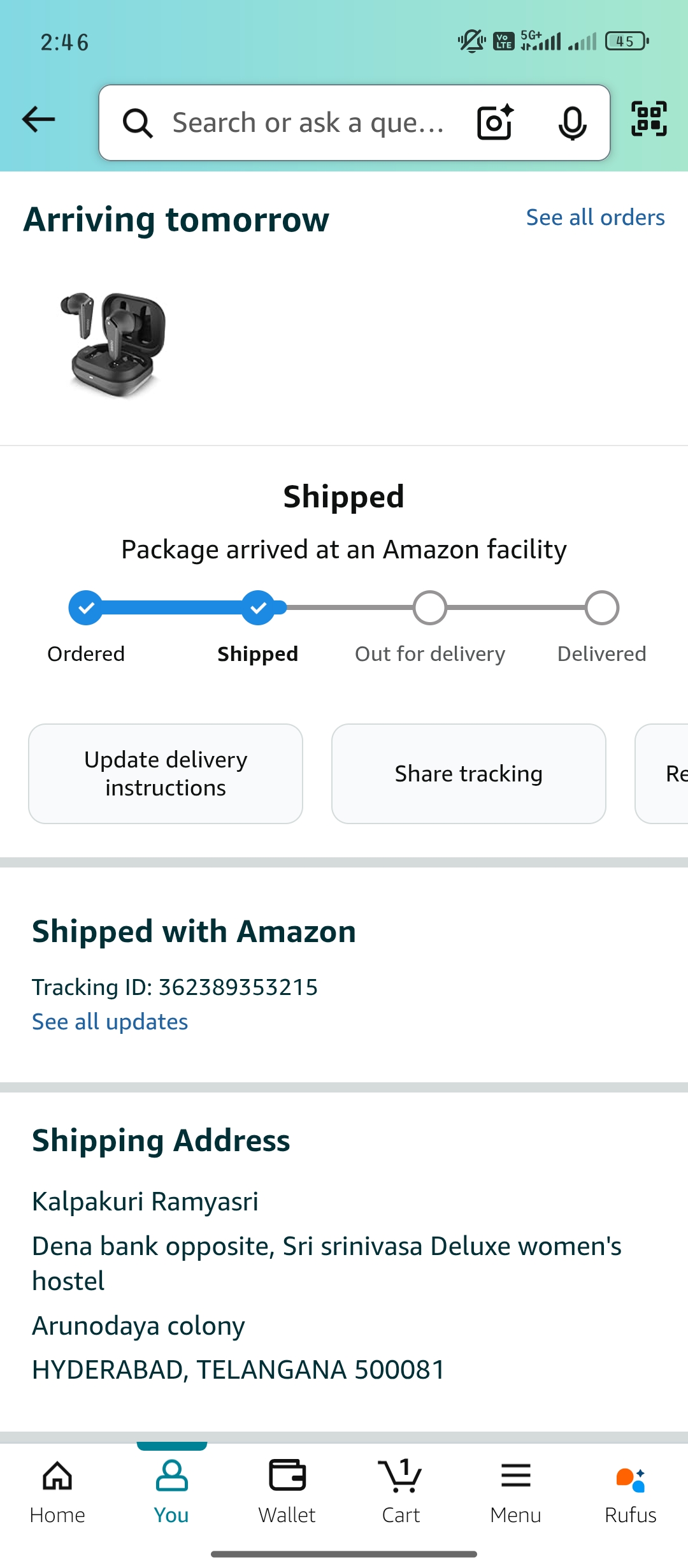Tap the magnifying glass search icon

(x=138, y=122)
